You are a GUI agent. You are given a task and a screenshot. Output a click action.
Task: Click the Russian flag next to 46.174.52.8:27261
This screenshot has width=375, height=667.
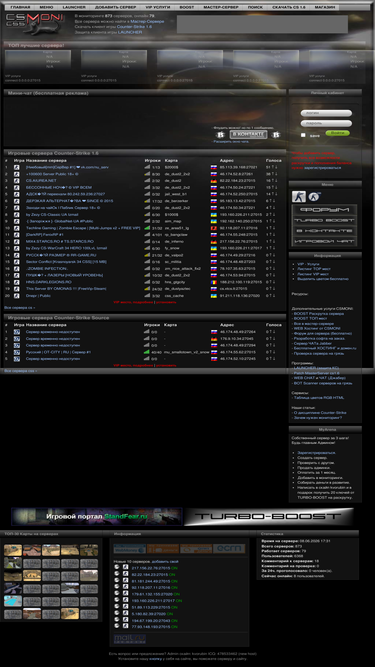tap(214, 174)
